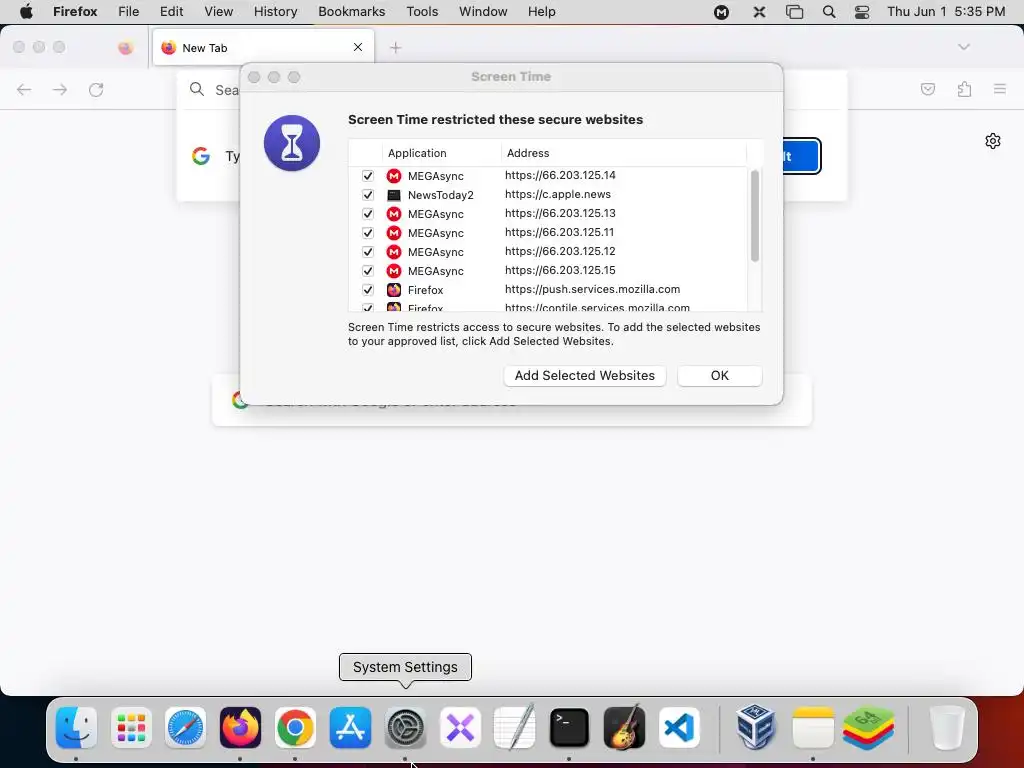
Task: Open the File menu
Action: point(129,12)
